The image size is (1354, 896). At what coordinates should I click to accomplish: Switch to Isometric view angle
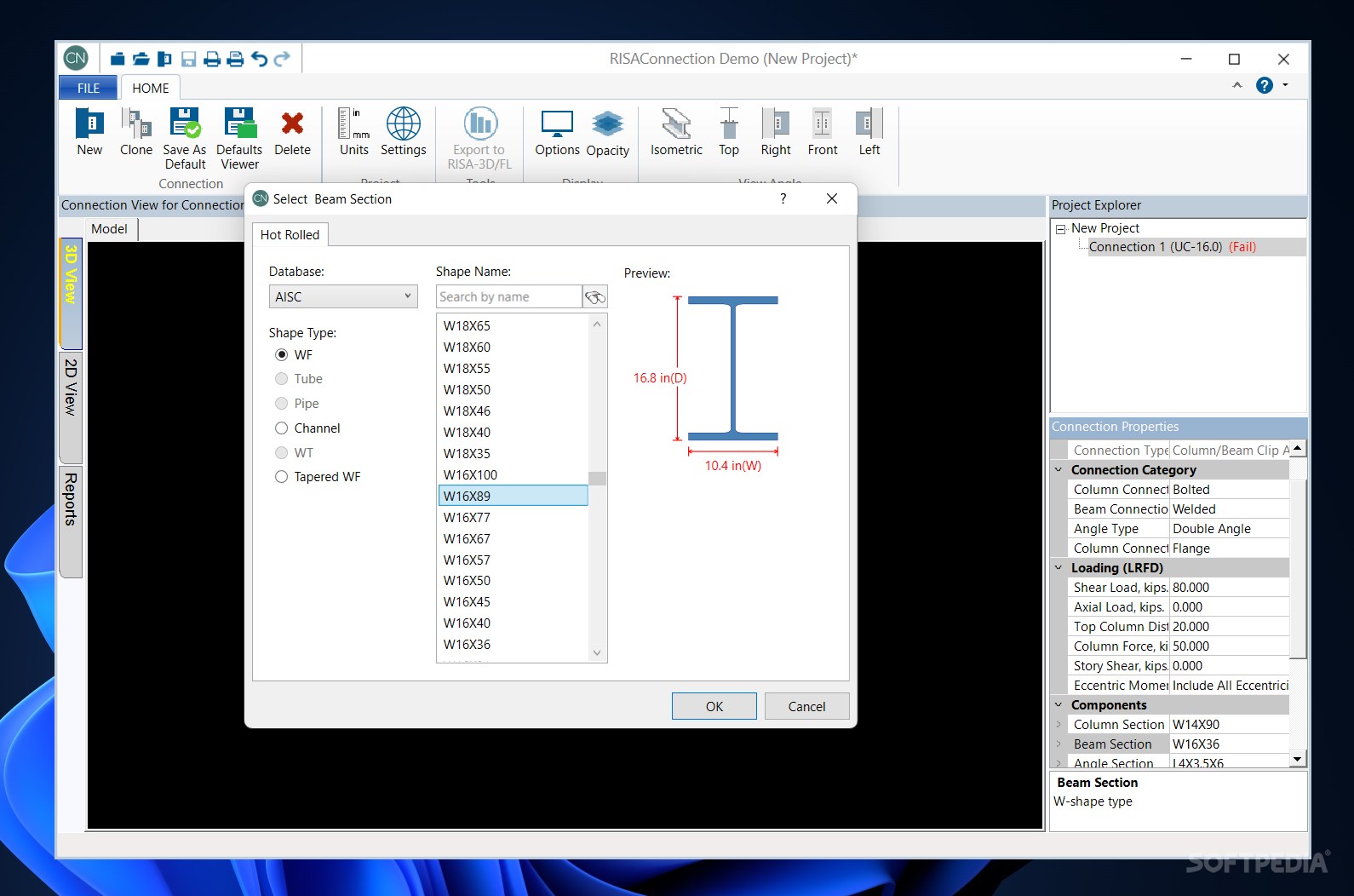(x=676, y=124)
